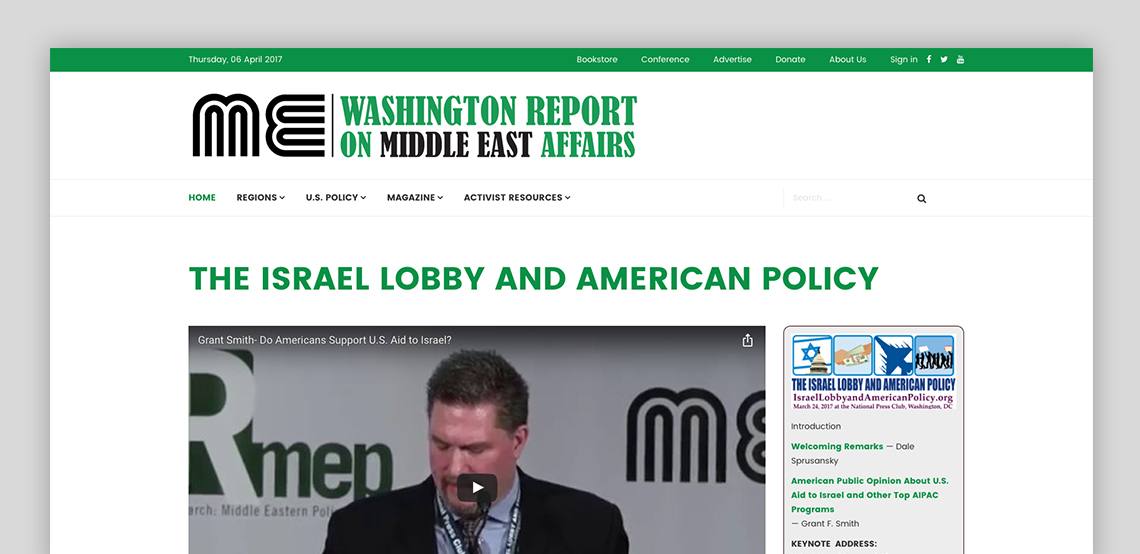Expand the Magazine dropdown menu
The width and height of the screenshot is (1140, 554).
[x=414, y=198]
